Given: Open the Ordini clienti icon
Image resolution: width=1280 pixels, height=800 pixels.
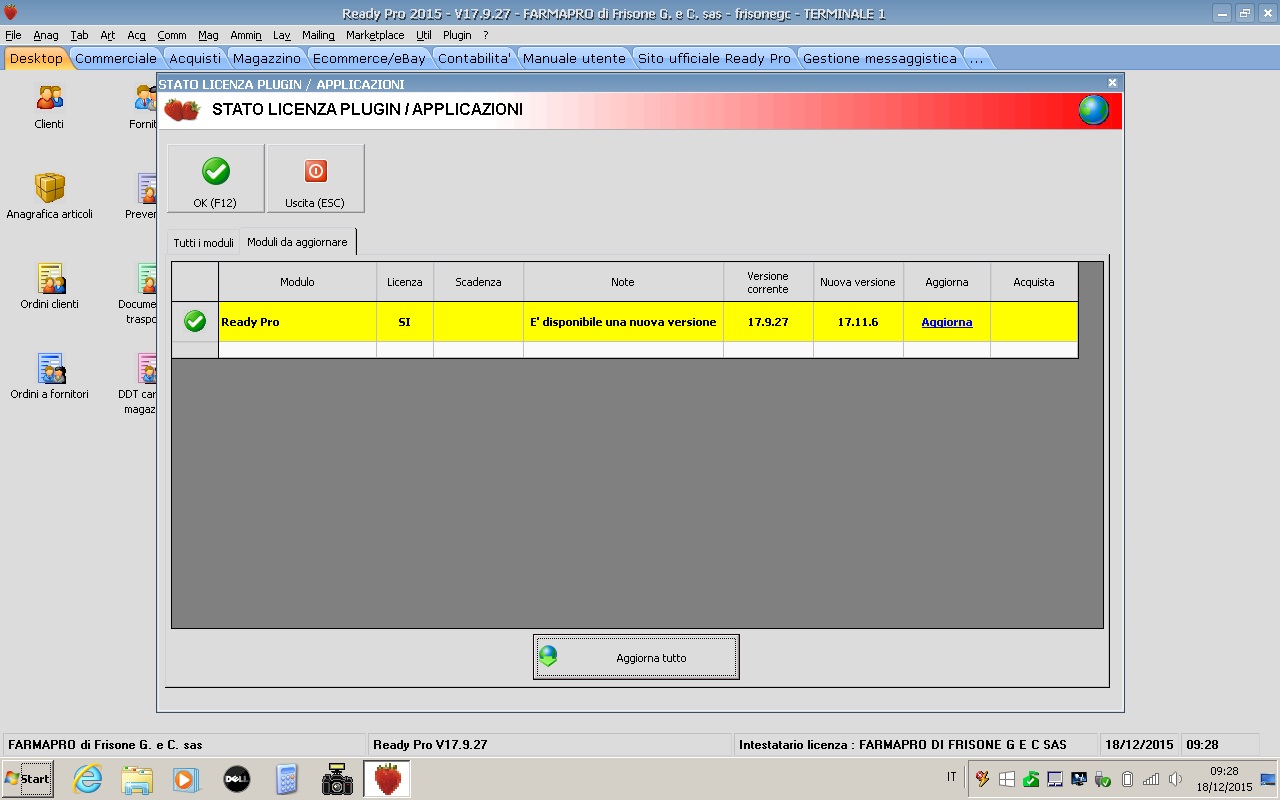Looking at the screenshot, I should (x=49, y=286).
